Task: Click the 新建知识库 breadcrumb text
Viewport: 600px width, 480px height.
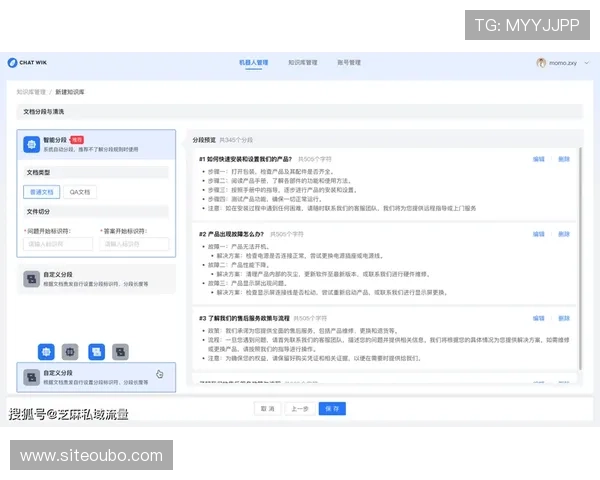Action: [70, 92]
